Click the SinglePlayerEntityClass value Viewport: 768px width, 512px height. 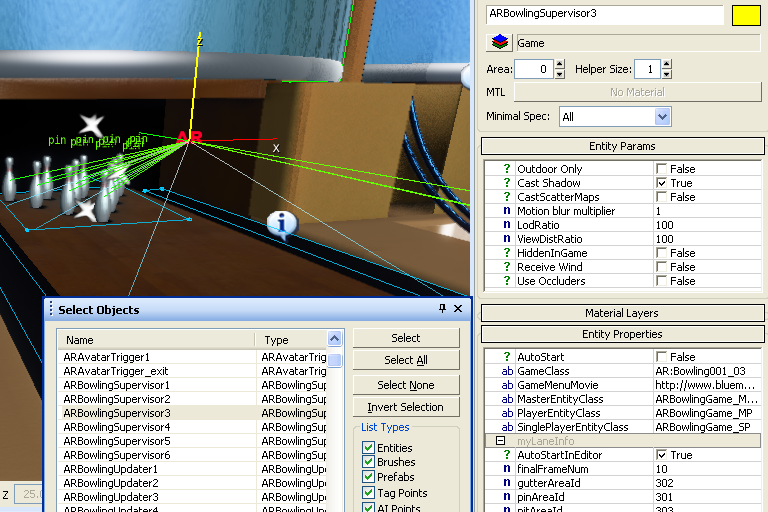click(x=707, y=427)
